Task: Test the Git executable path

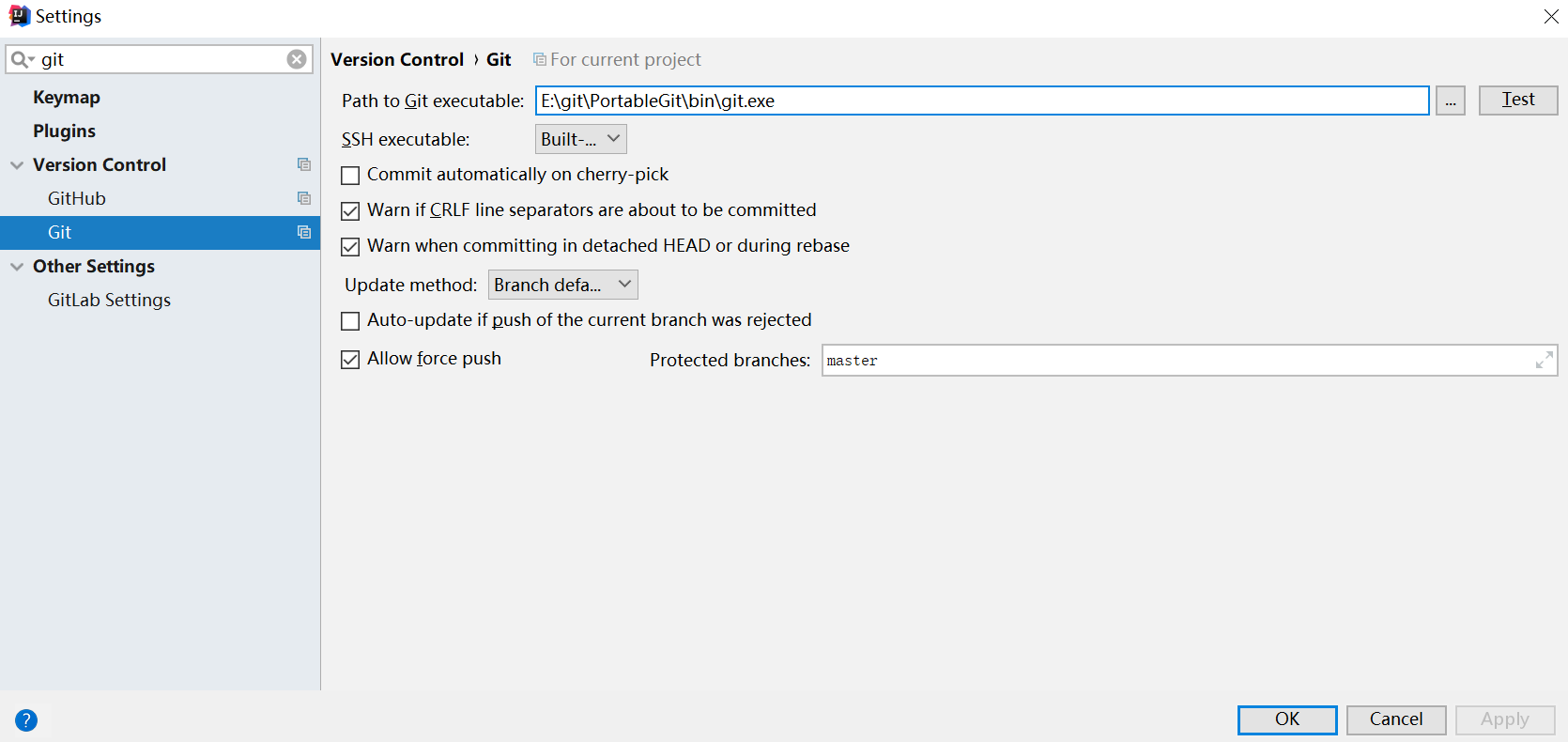Action: (1517, 100)
